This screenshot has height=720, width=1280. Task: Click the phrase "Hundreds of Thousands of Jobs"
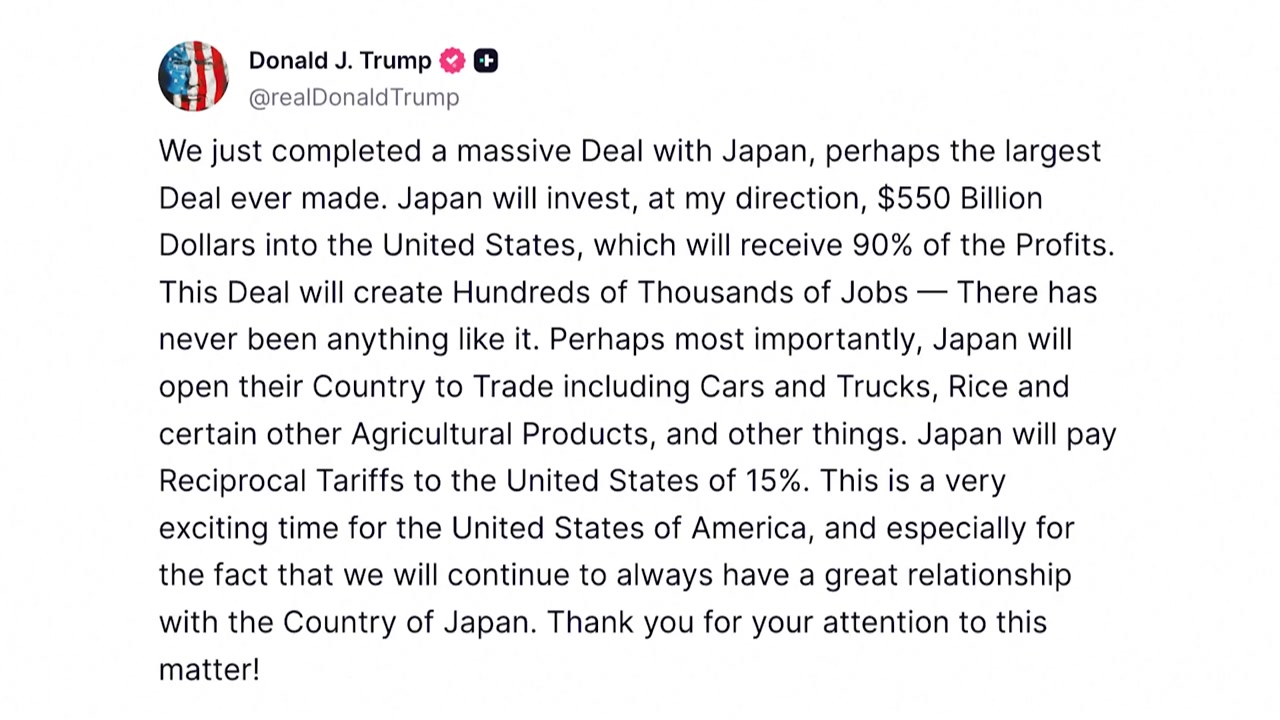point(680,292)
